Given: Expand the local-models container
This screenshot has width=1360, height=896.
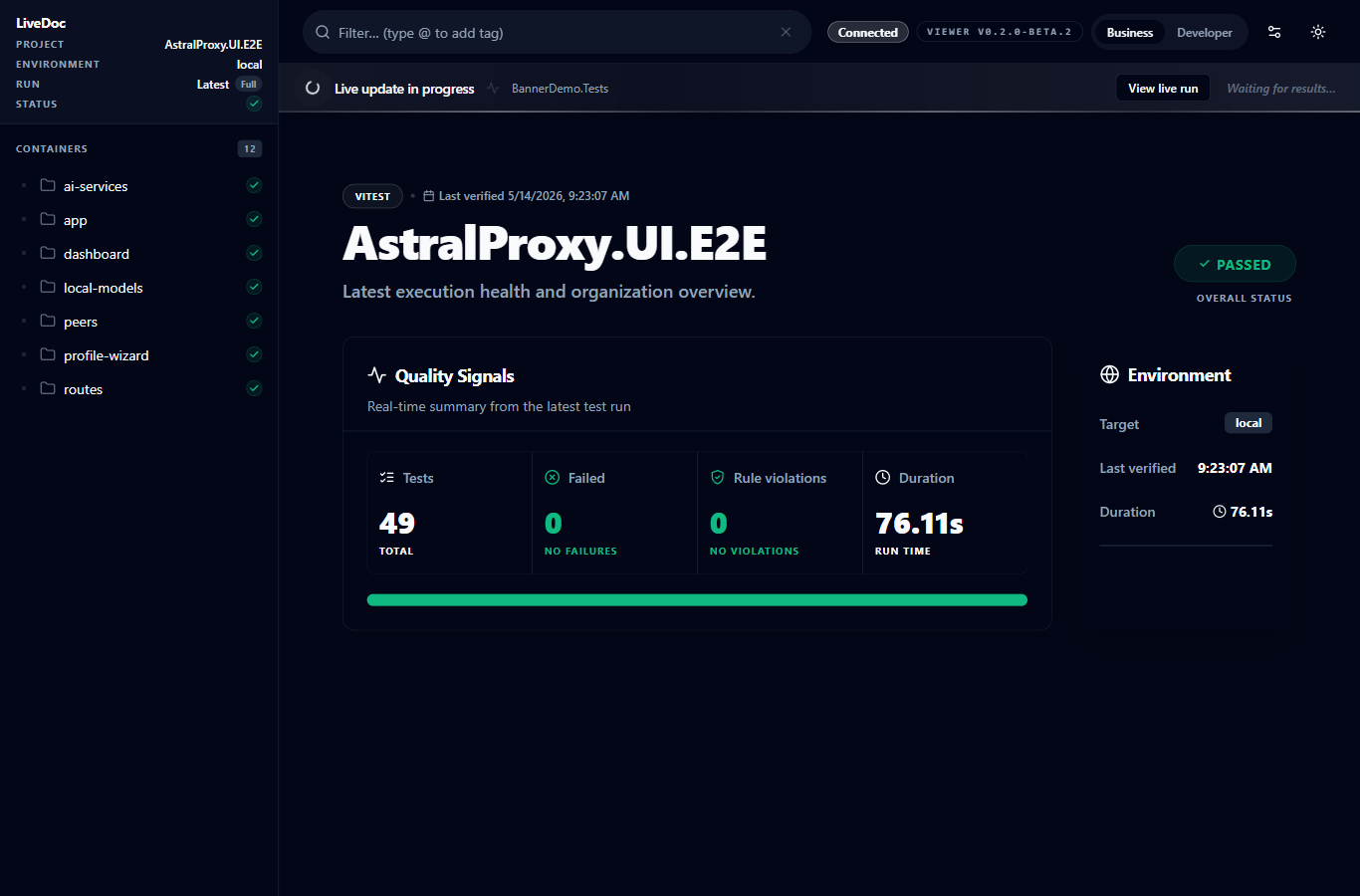Looking at the screenshot, I should tap(139, 288).
